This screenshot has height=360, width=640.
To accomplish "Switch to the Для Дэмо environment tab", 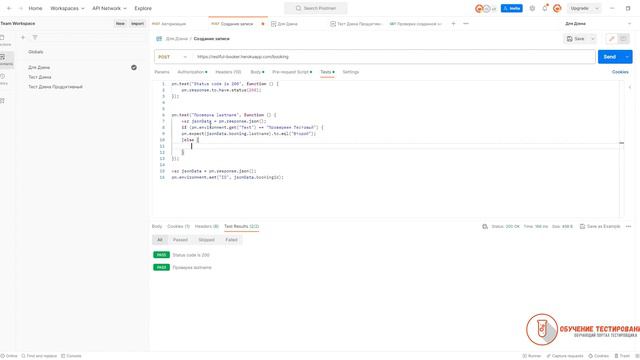I will [x=284, y=24].
